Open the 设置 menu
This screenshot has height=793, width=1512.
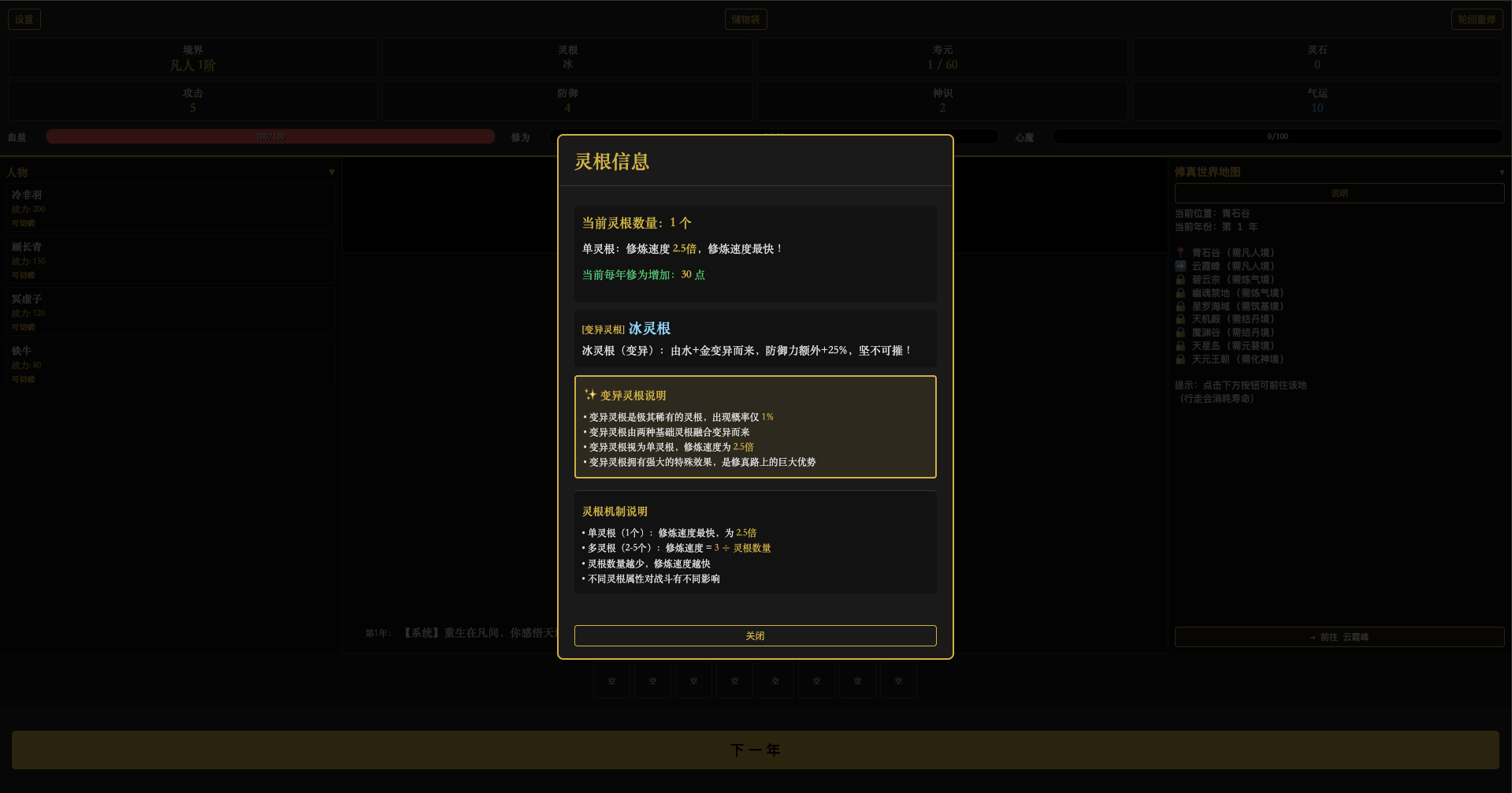point(24,20)
